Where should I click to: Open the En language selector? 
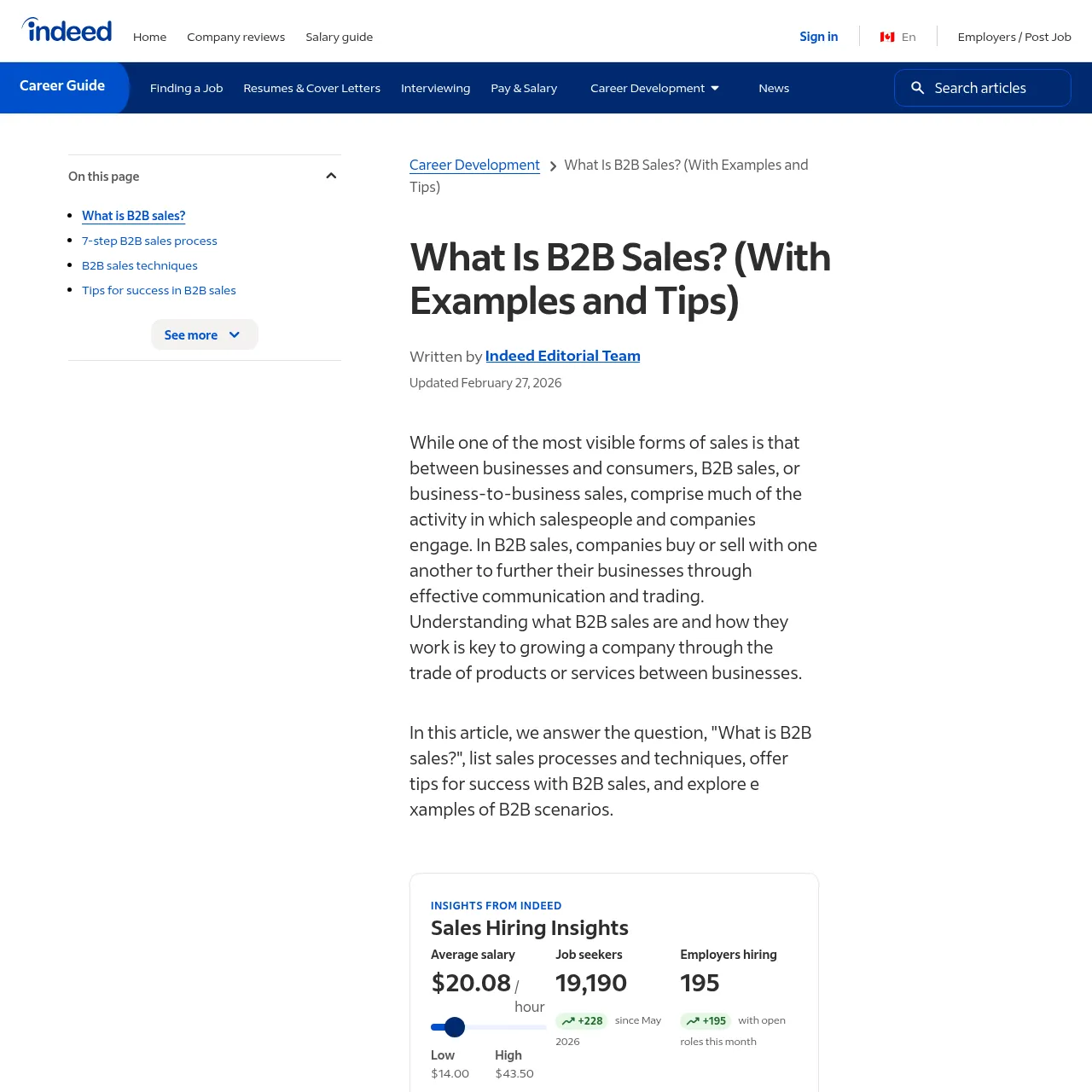[x=909, y=37]
